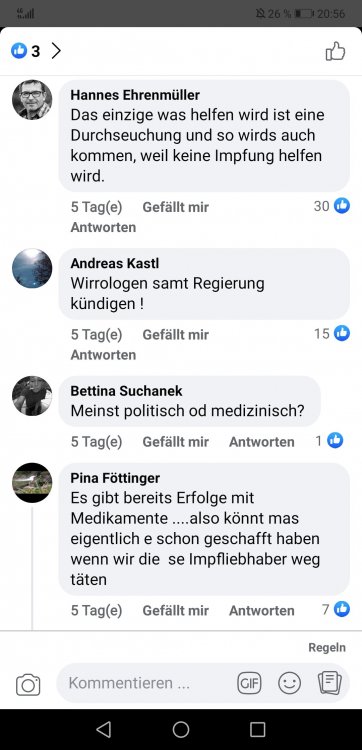Open reactions list via the arrow beside 3
Image resolution: width=362 pixels, height=750 pixels.
click(56, 51)
